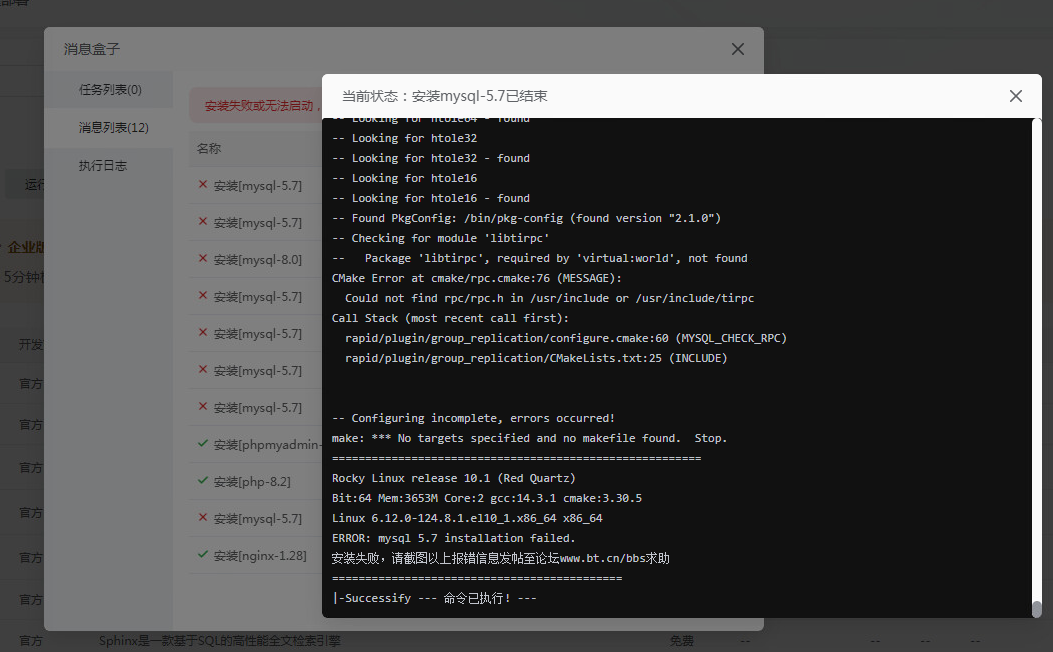Click the success icon beside nginx-1.28 install
Viewport: 1053px width, 652px height.
[x=203, y=554]
